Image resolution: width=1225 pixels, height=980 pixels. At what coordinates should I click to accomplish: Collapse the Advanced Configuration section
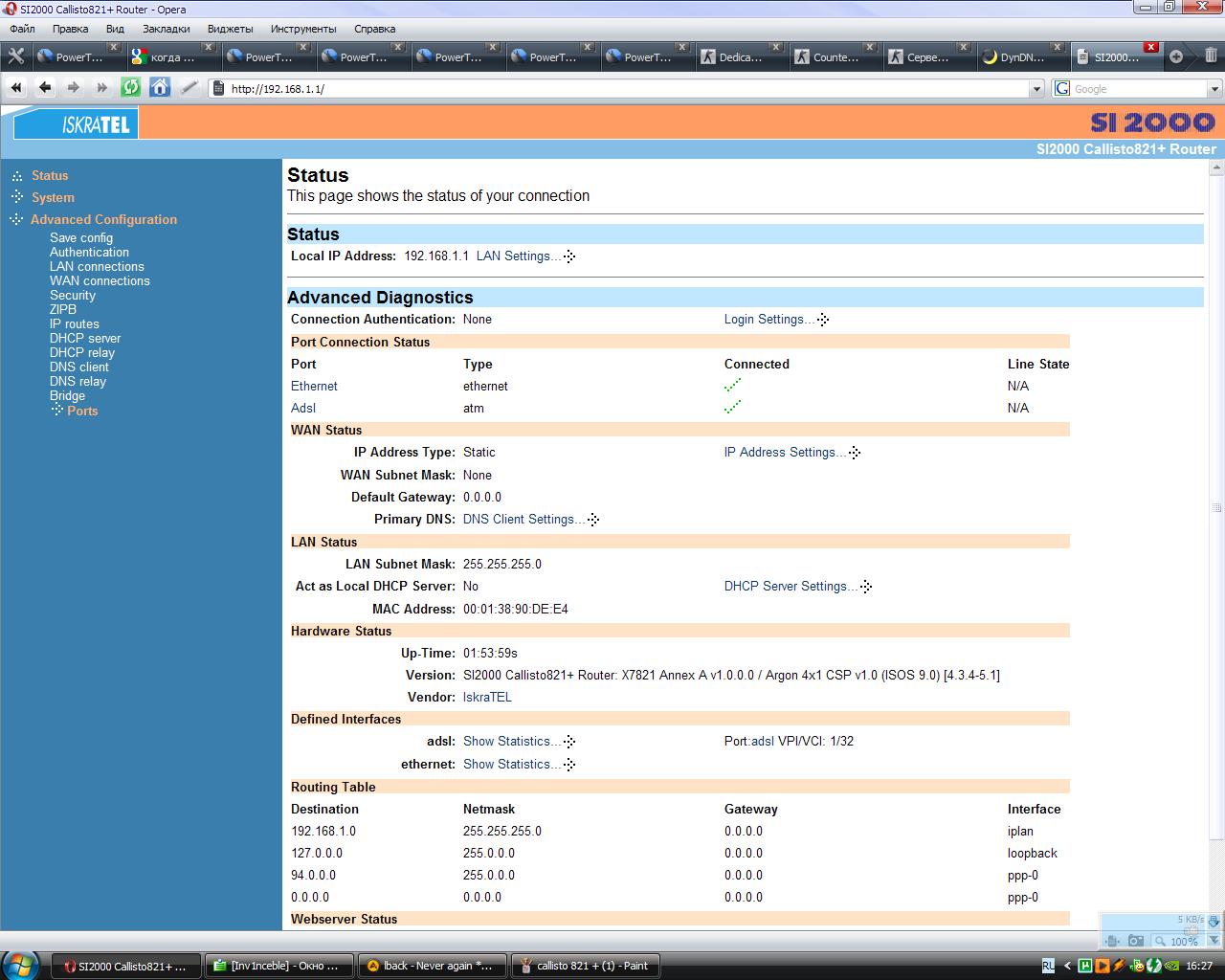(103, 219)
